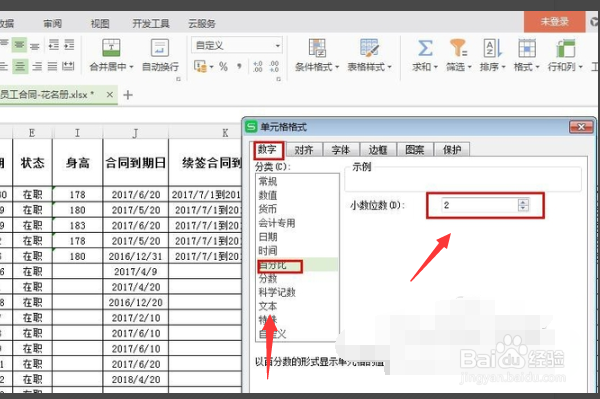Open the 自定义 number format combo box
Viewport: 600px width, 399px height.
click(x=237, y=45)
